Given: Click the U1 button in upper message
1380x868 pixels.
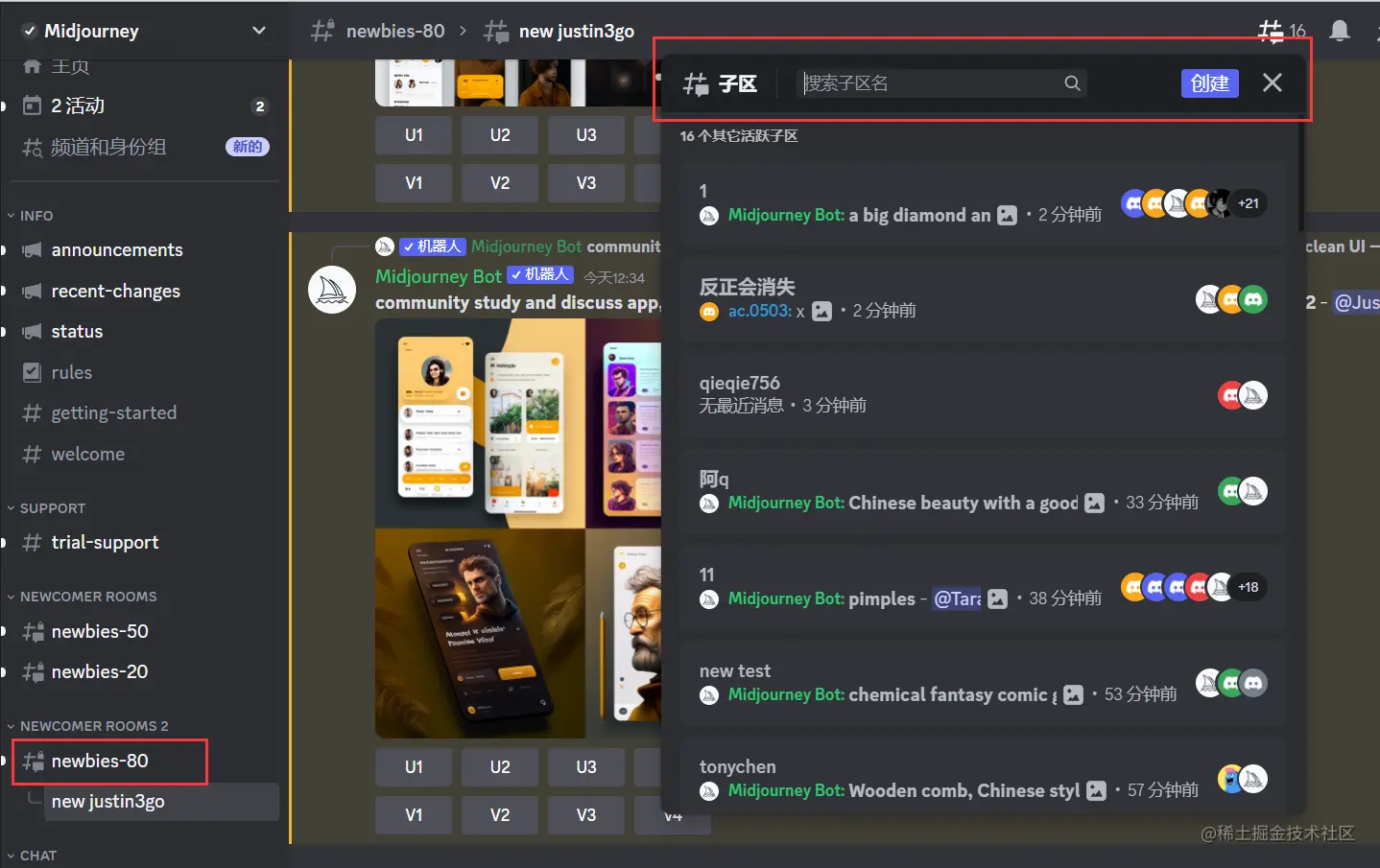Looking at the screenshot, I should [x=414, y=135].
